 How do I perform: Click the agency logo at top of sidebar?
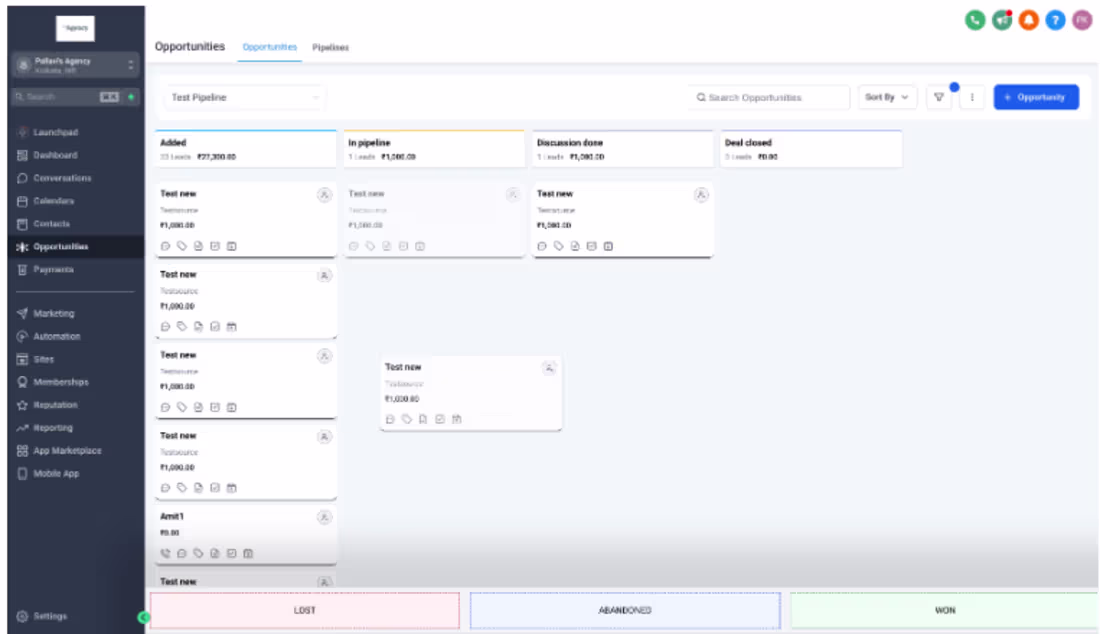[75, 28]
